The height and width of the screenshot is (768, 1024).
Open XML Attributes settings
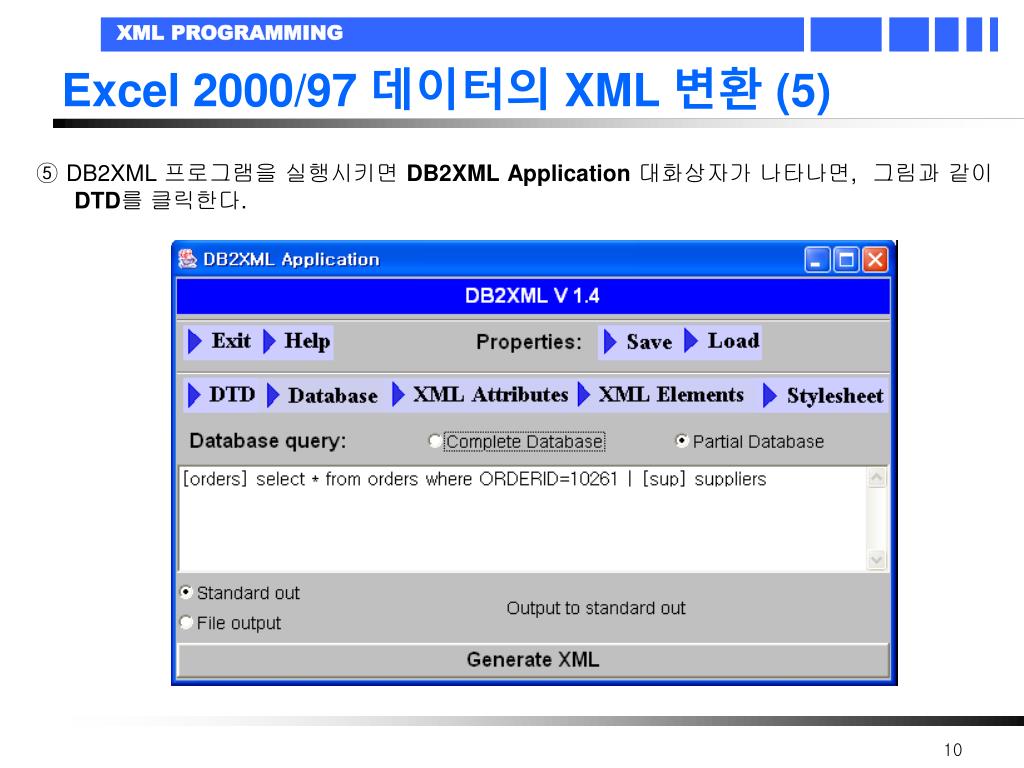pos(481,395)
